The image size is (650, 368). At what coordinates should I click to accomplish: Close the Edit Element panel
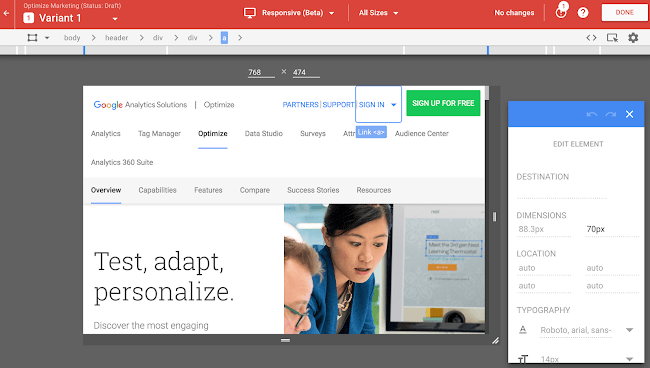pos(629,114)
